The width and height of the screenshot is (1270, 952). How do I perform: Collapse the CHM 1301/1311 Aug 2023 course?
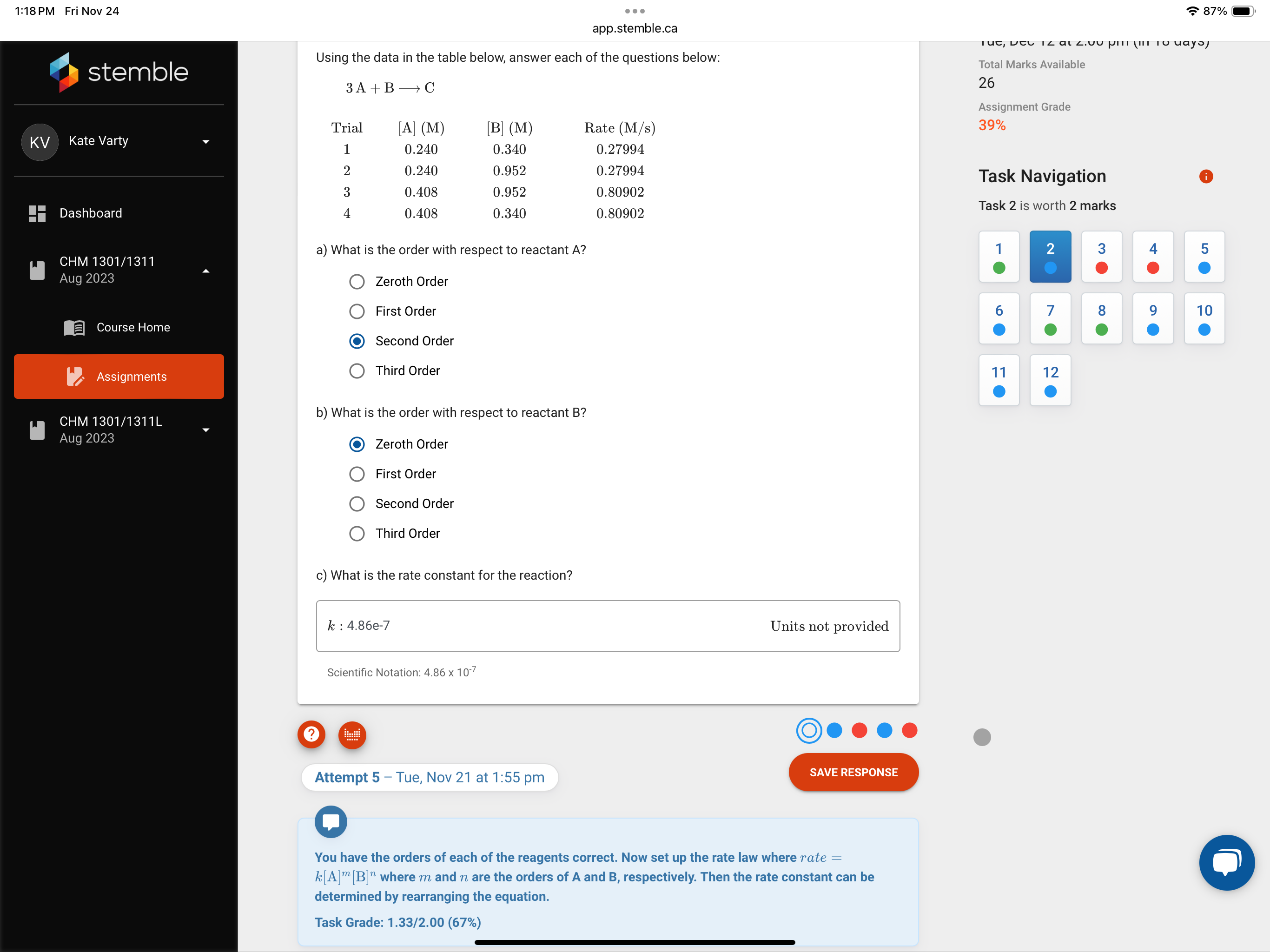pyautogui.click(x=206, y=271)
